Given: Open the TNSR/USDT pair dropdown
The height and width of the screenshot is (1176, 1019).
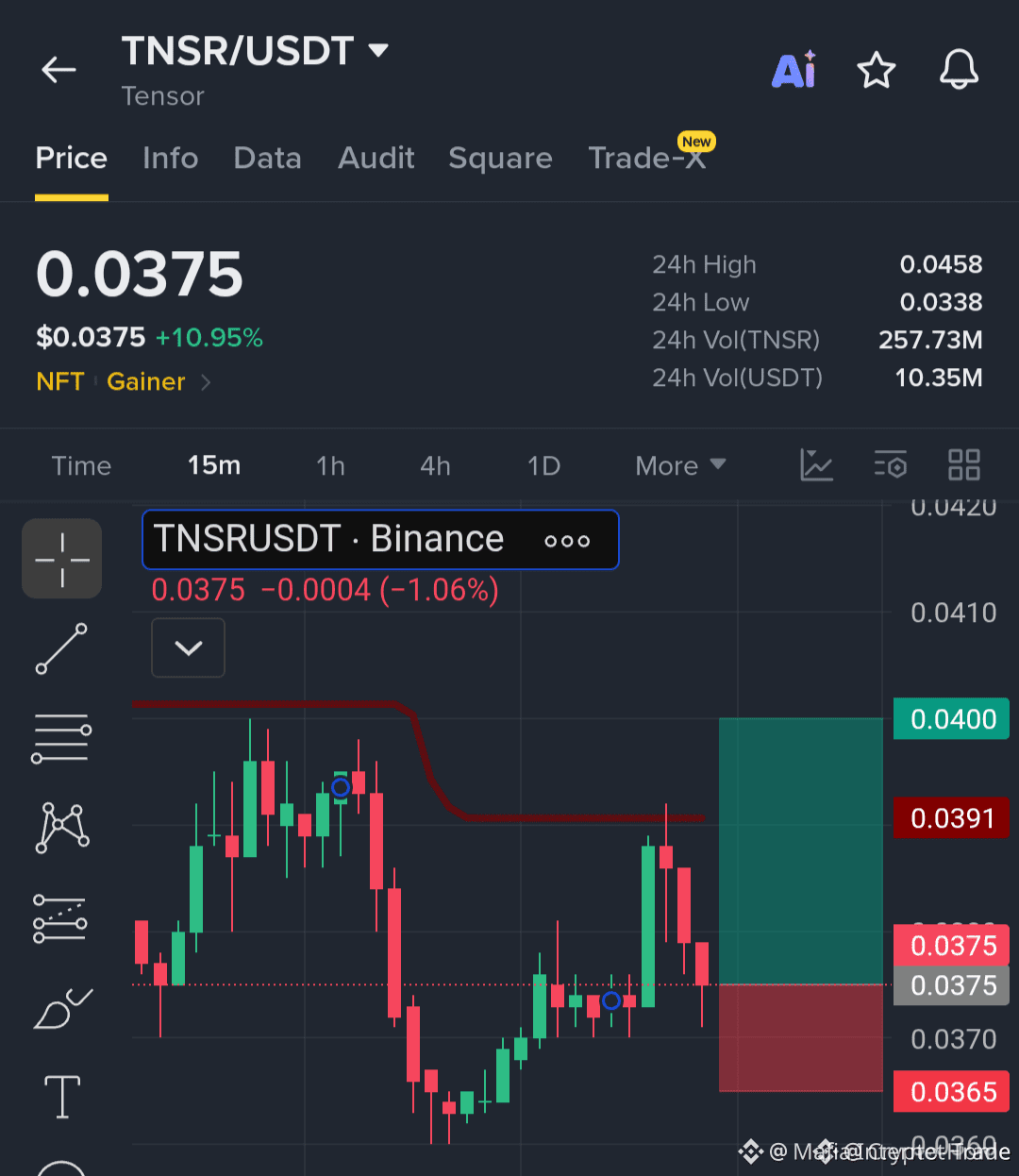Looking at the screenshot, I should pyautogui.click(x=378, y=50).
